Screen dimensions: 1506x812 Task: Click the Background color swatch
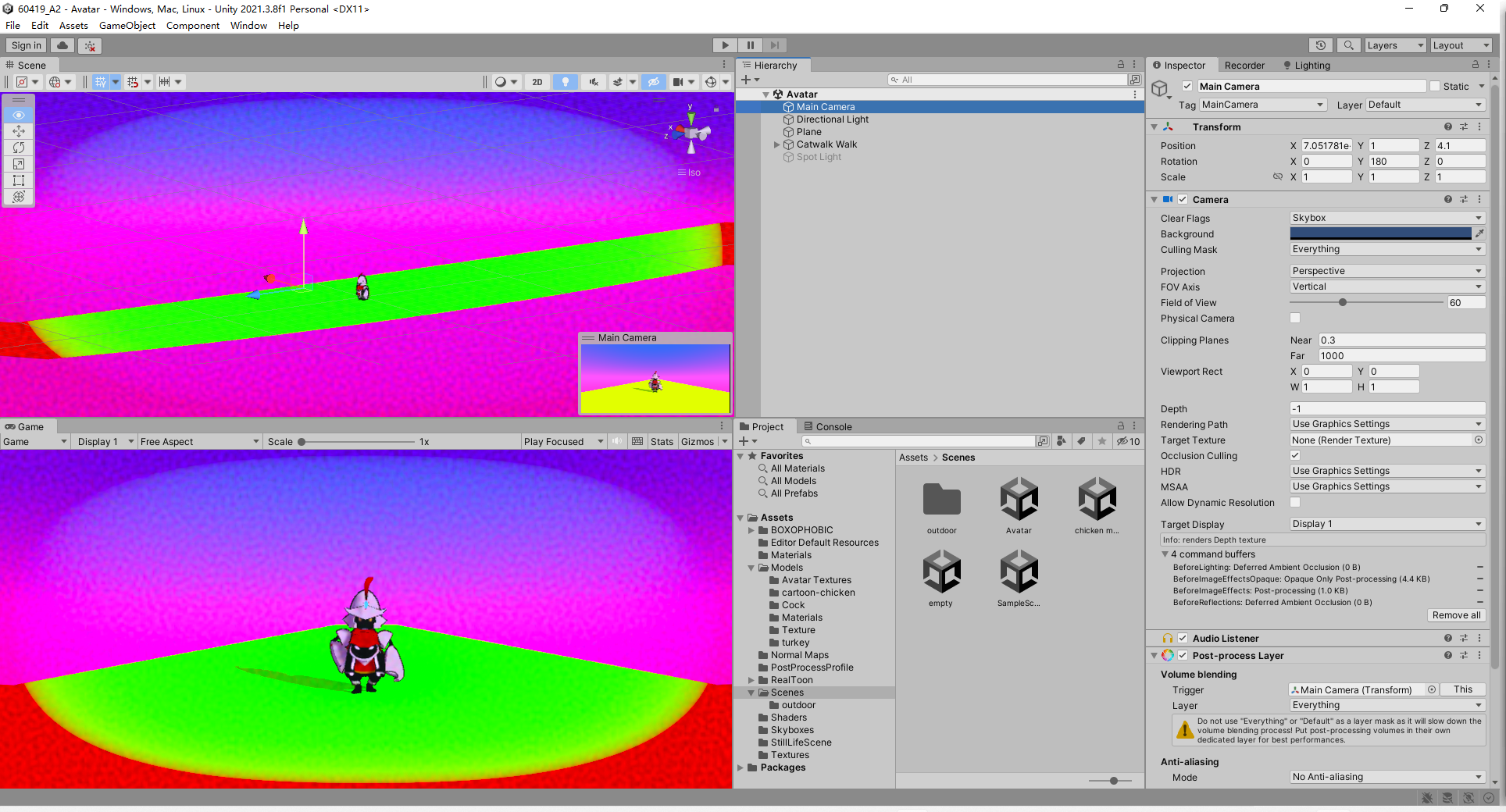pyautogui.click(x=1380, y=233)
